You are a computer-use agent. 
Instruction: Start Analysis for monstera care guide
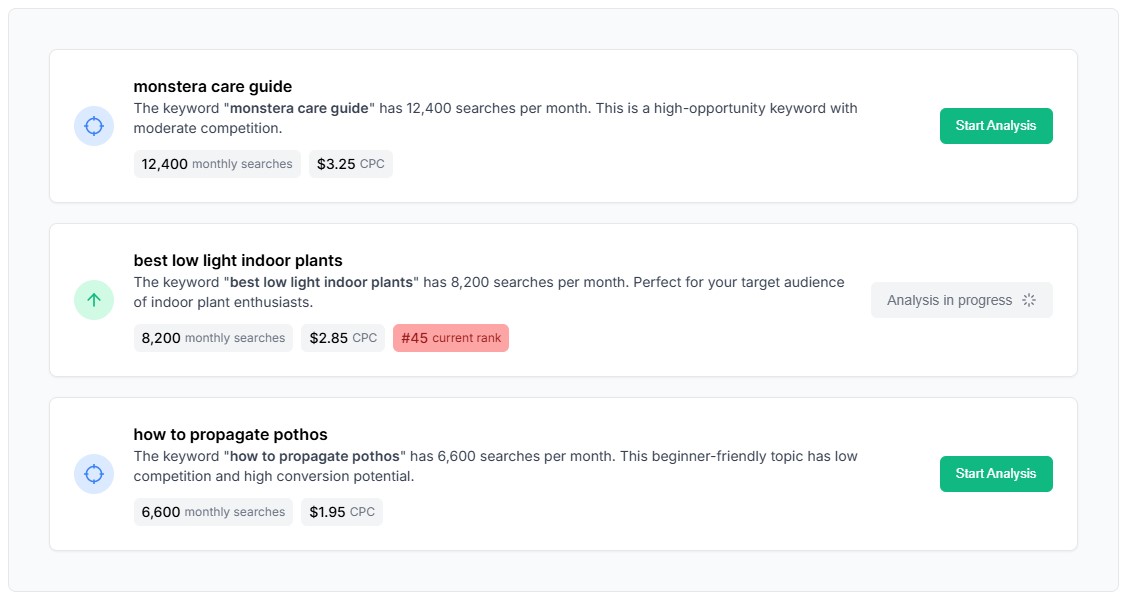(996, 125)
